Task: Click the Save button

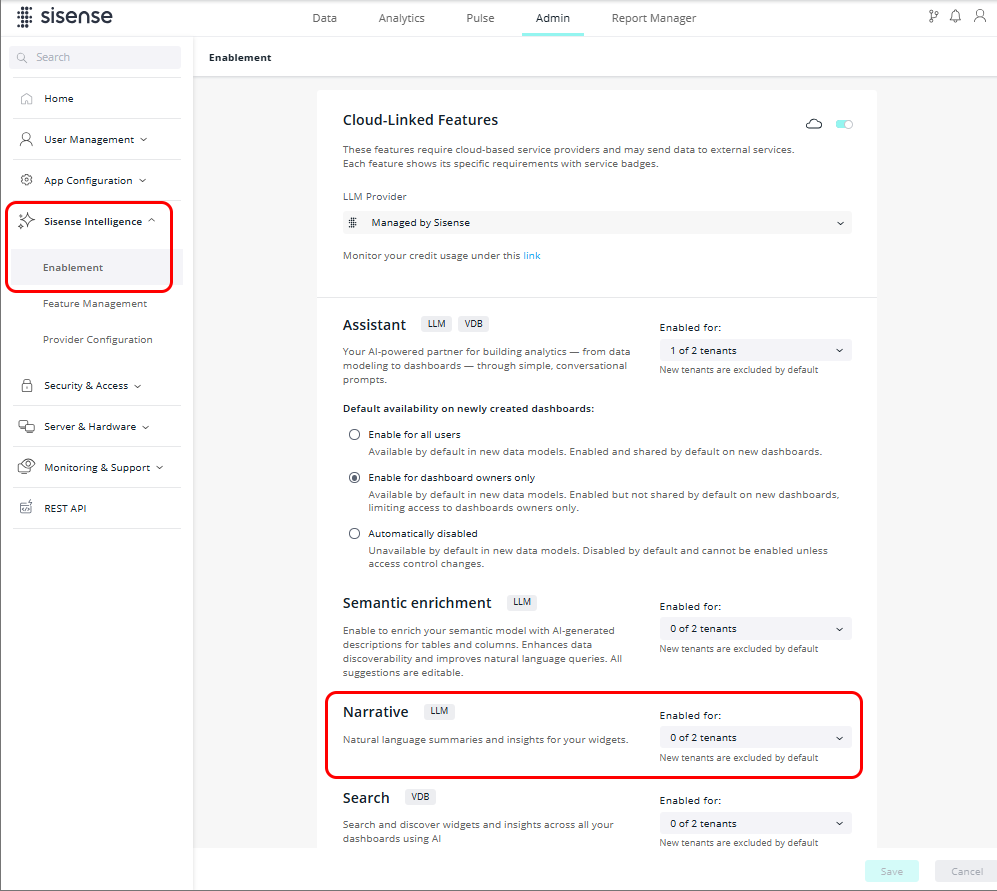Action: pos(891,871)
